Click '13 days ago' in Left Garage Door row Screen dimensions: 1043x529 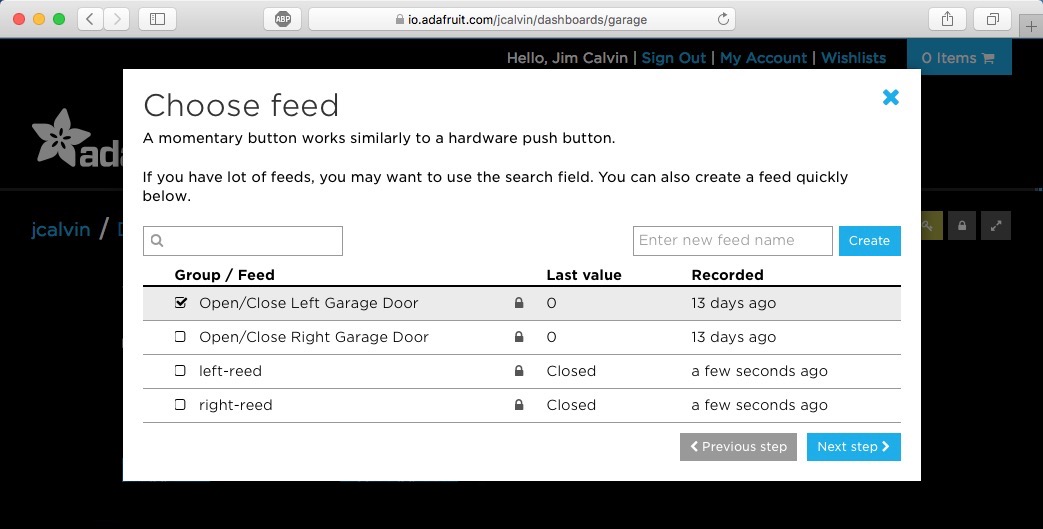[x=734, y=303]
